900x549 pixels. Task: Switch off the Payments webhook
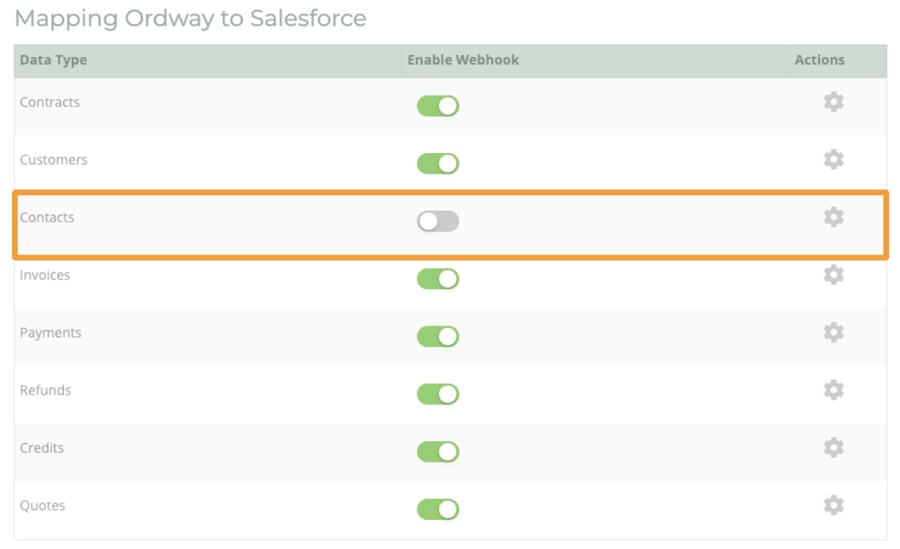click(438, 337)
